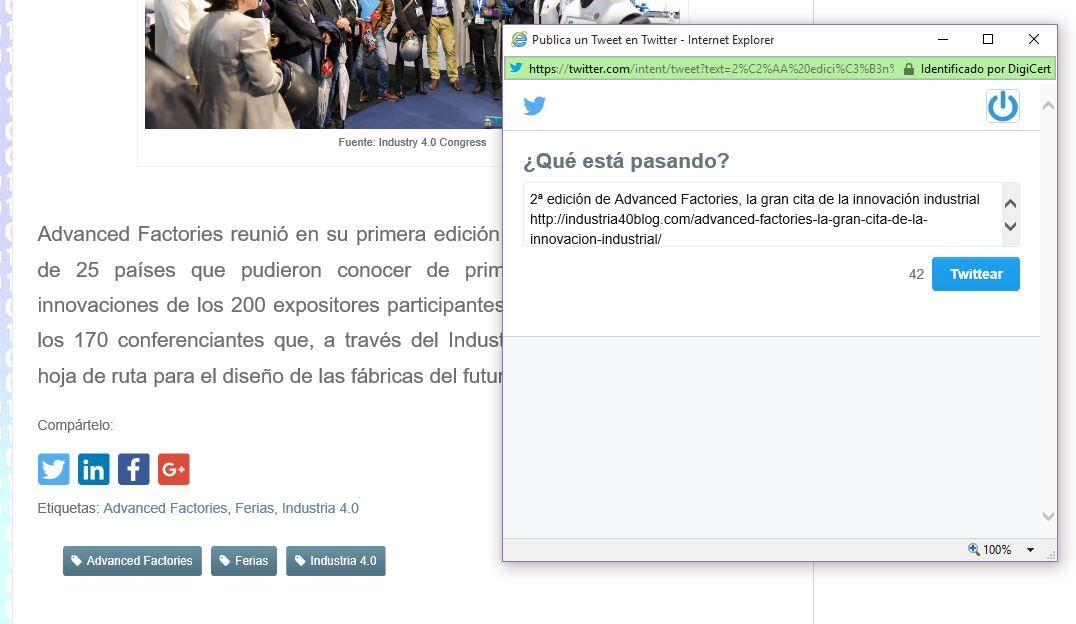The height and width of the screenshot is (624, 1076).
Task: Click the popup page scrollbar up arrow
Action: [1048, 106]
